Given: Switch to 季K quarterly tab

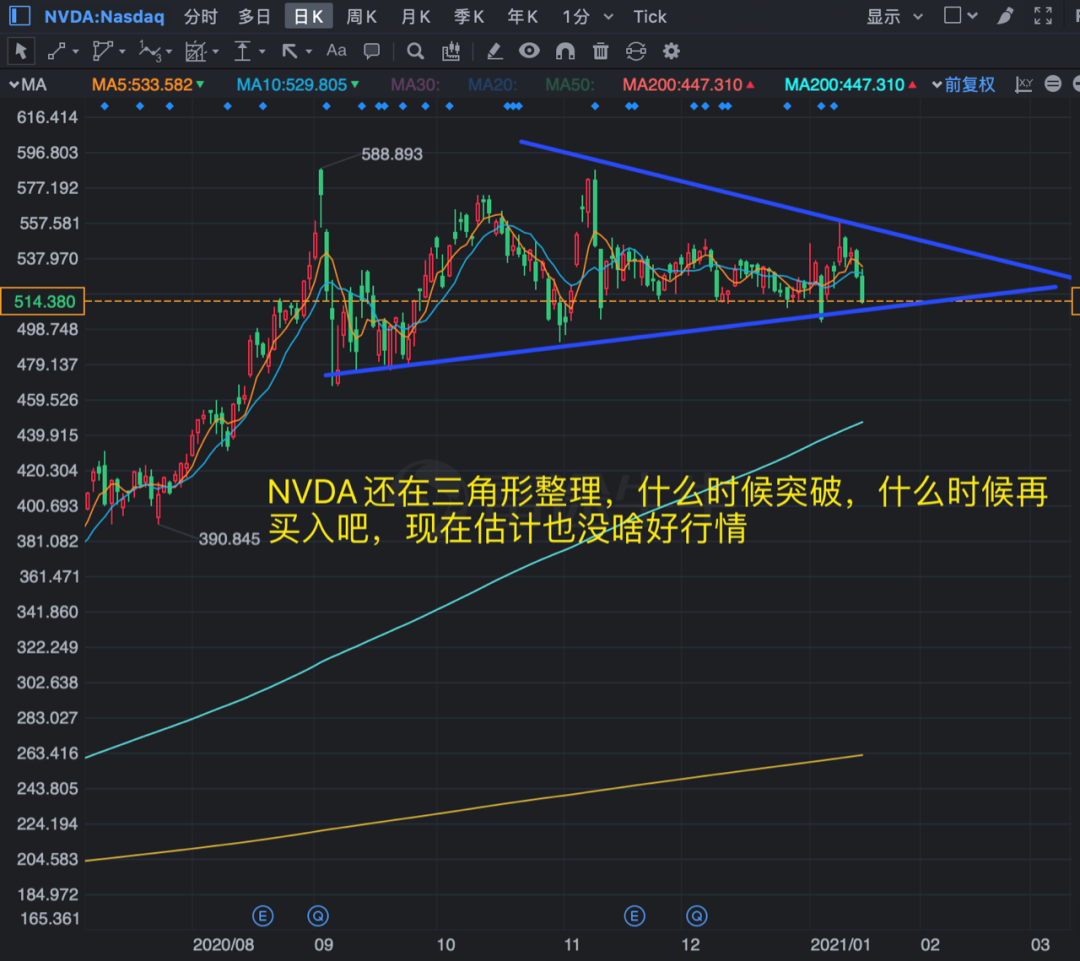Looking at the screenshot, I should pyautogui.click(x=469, y=17).
